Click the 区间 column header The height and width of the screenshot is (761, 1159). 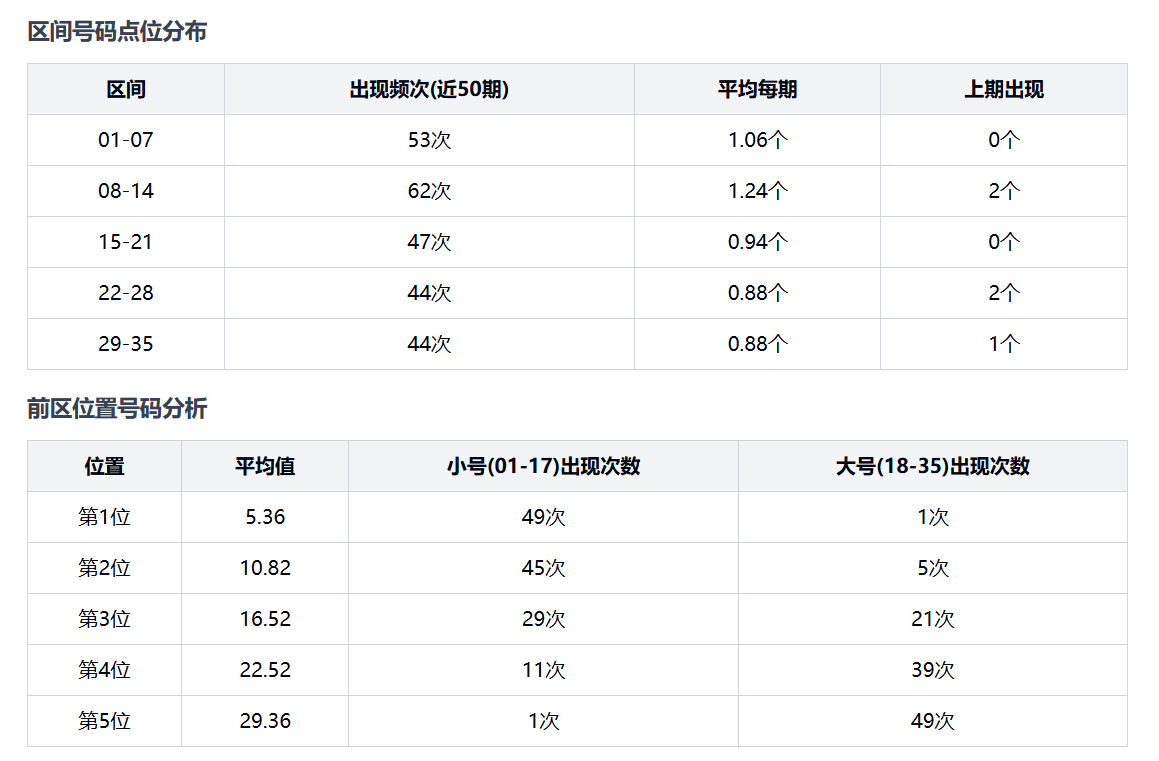tap(126, 89)
